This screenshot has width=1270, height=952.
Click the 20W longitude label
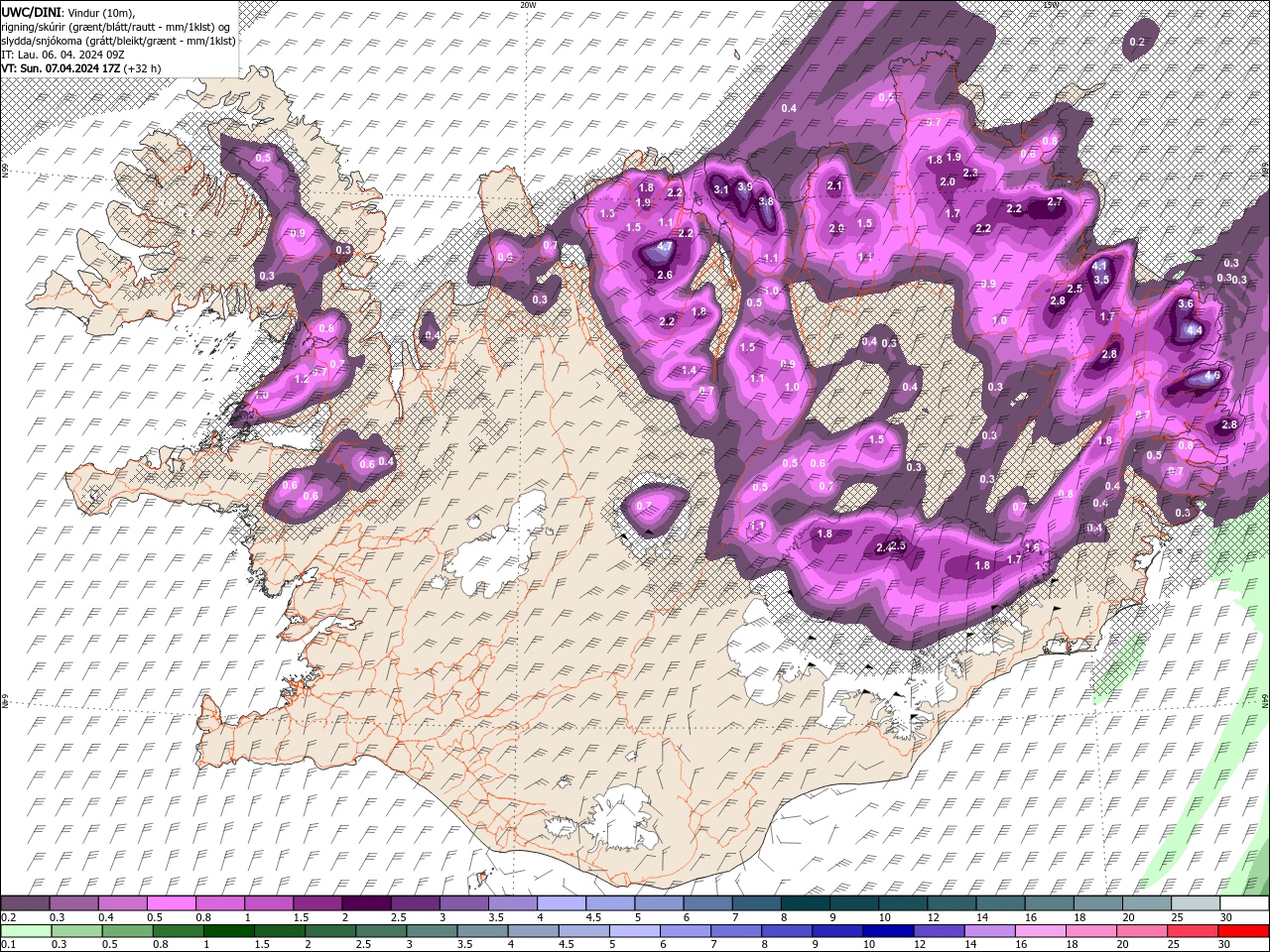click(528, 5)
